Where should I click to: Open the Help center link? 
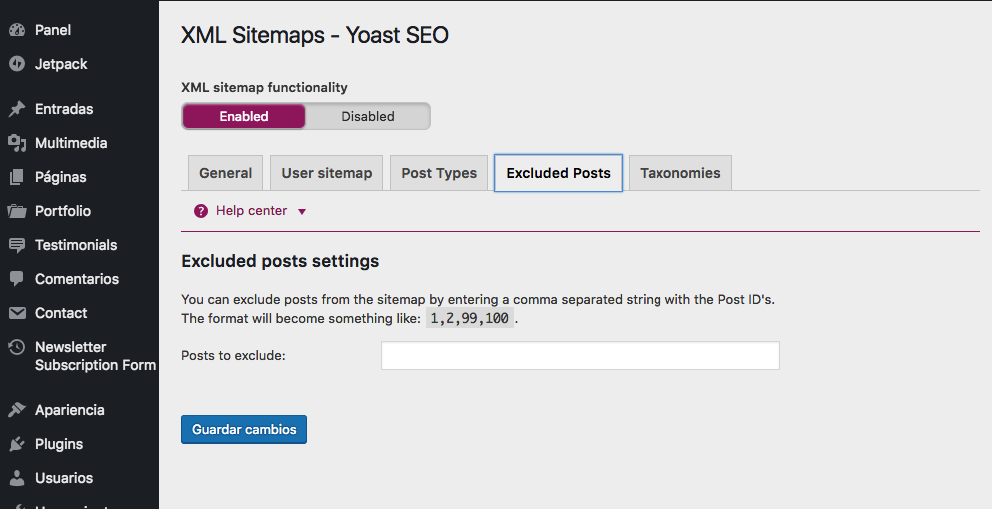click(251, 211)
